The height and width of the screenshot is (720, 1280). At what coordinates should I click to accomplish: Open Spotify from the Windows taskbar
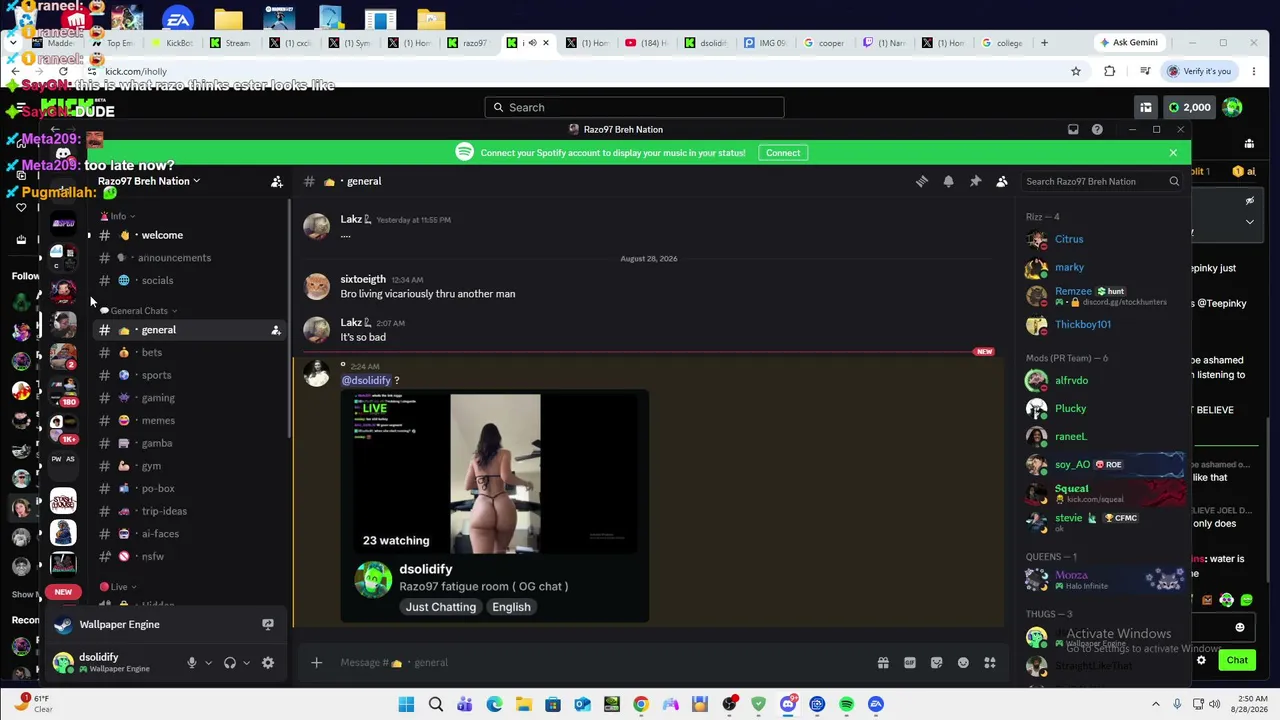coord(847,704)
